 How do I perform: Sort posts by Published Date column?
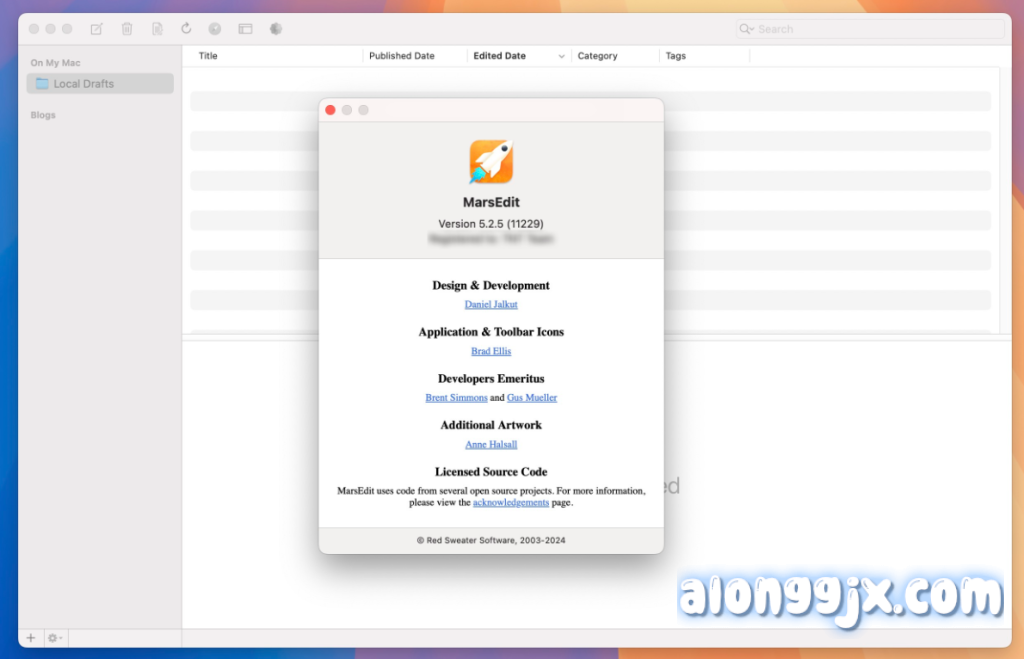(x=402, y=56)
